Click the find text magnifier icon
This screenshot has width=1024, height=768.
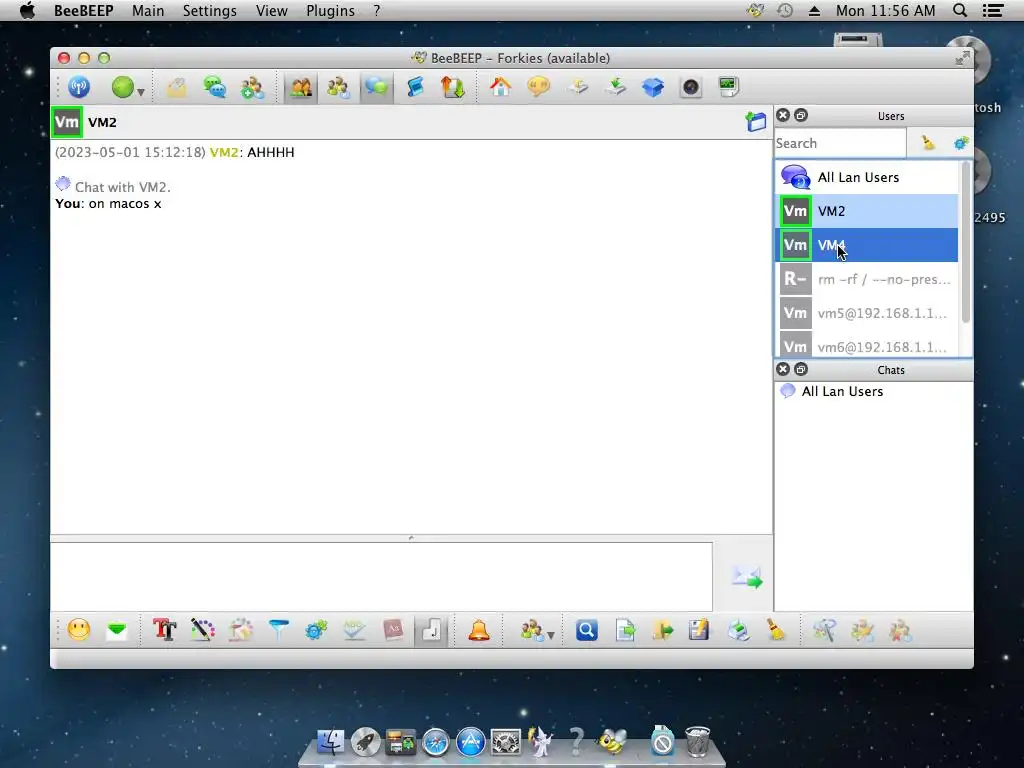pos(586,630)
